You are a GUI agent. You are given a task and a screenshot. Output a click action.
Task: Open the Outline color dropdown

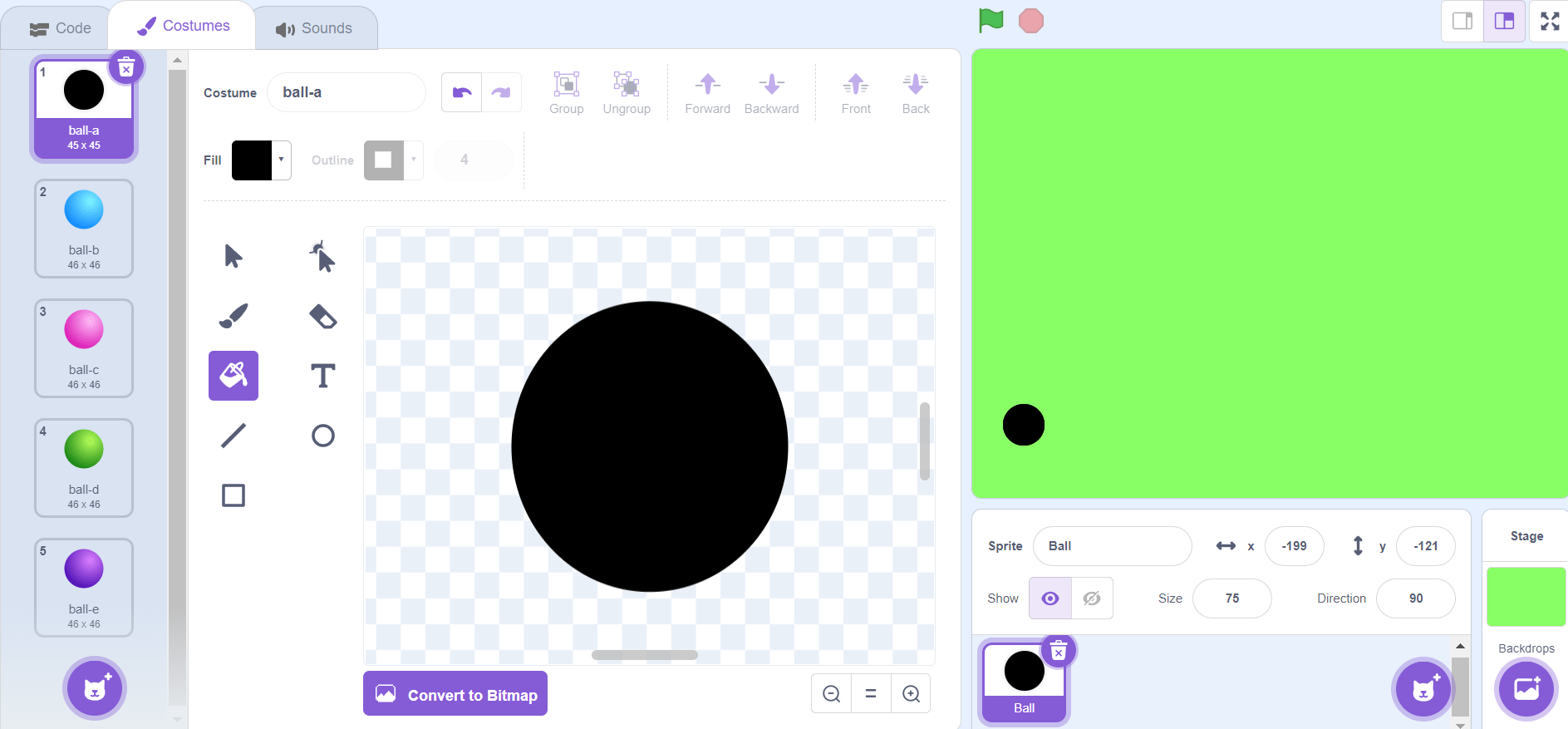pyautogui.click(x=414, y=160)
